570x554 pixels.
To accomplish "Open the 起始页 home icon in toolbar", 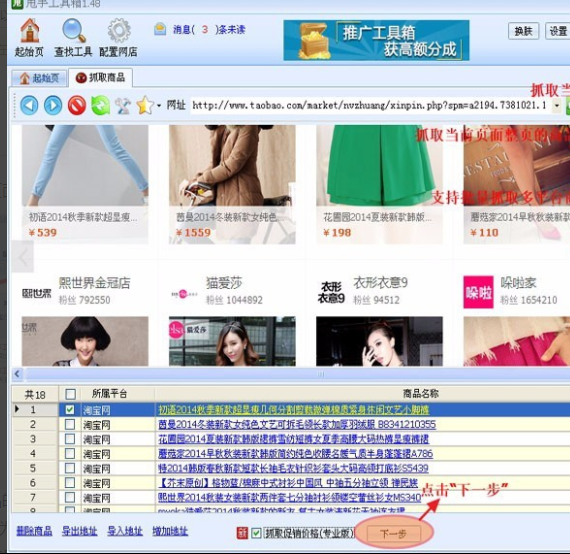I will tap(29, 31).
